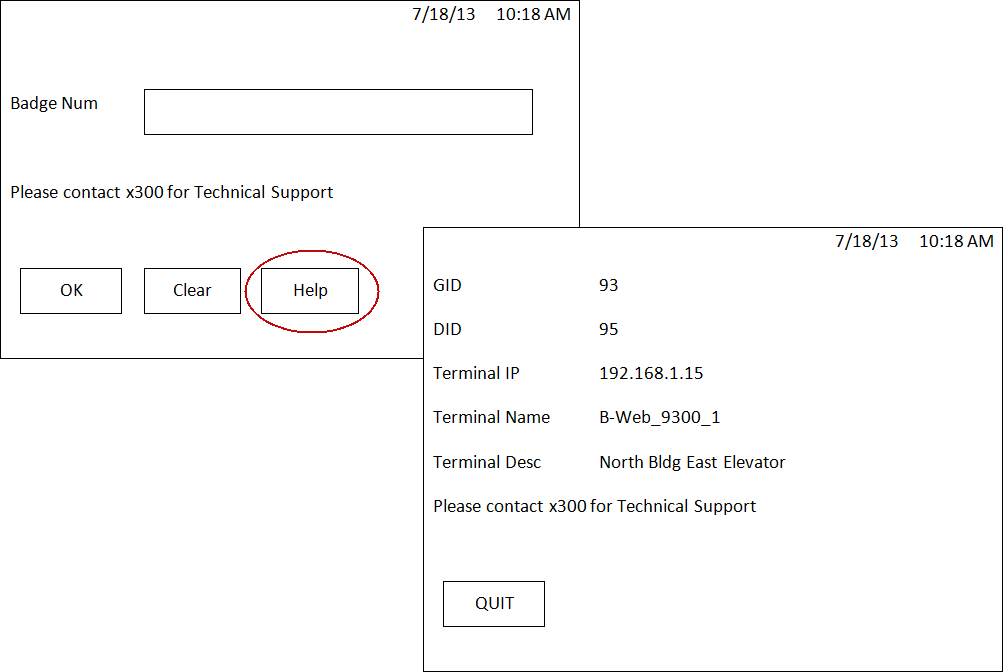Click the Badge Num input field
This screenshot has width=1003, height=672.
338,112
